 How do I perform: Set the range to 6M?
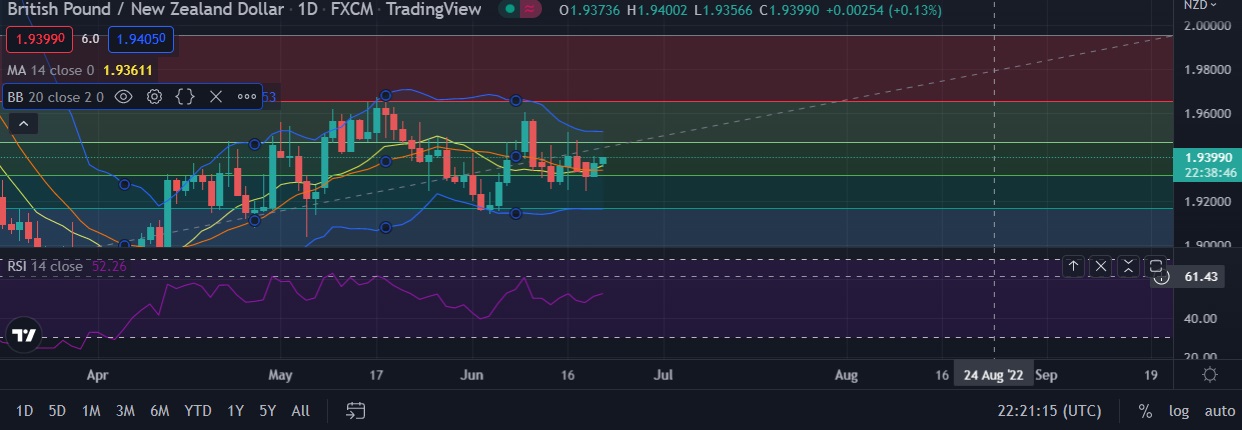coord(159,410)
